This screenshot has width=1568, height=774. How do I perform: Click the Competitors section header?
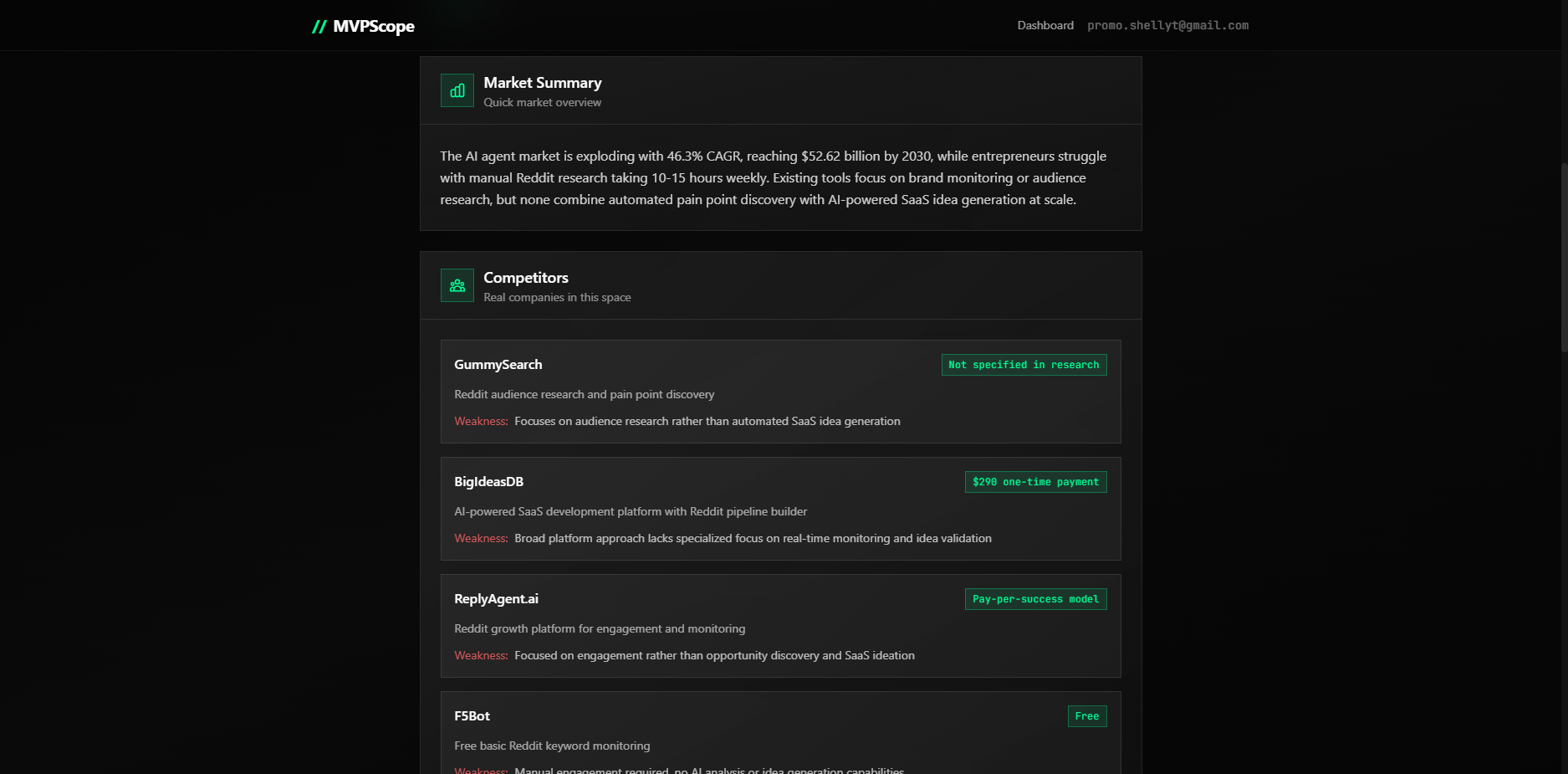pyautogui.click(x=525, y=278)
